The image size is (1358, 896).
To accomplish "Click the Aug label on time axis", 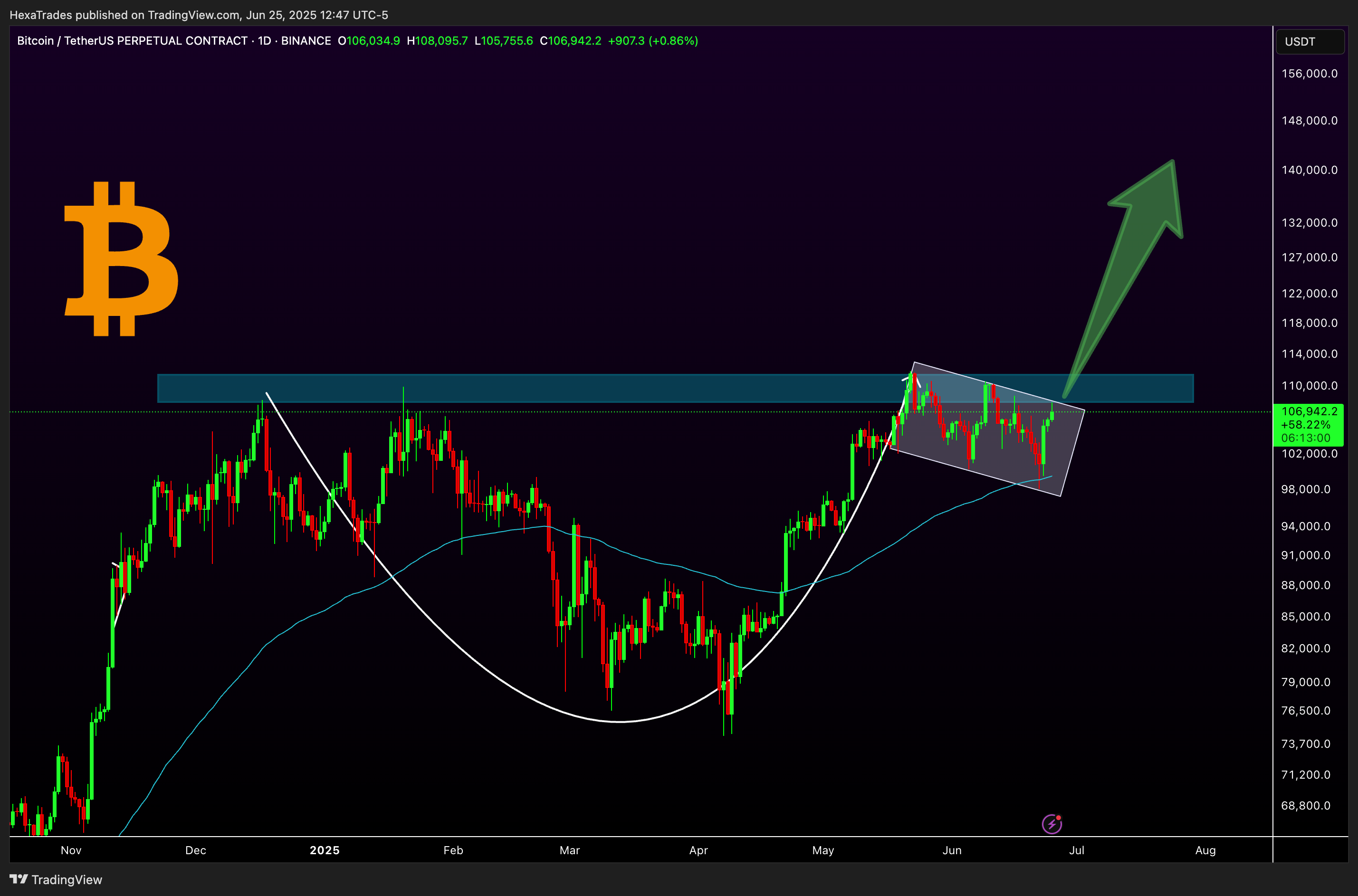I will 1205,850.
